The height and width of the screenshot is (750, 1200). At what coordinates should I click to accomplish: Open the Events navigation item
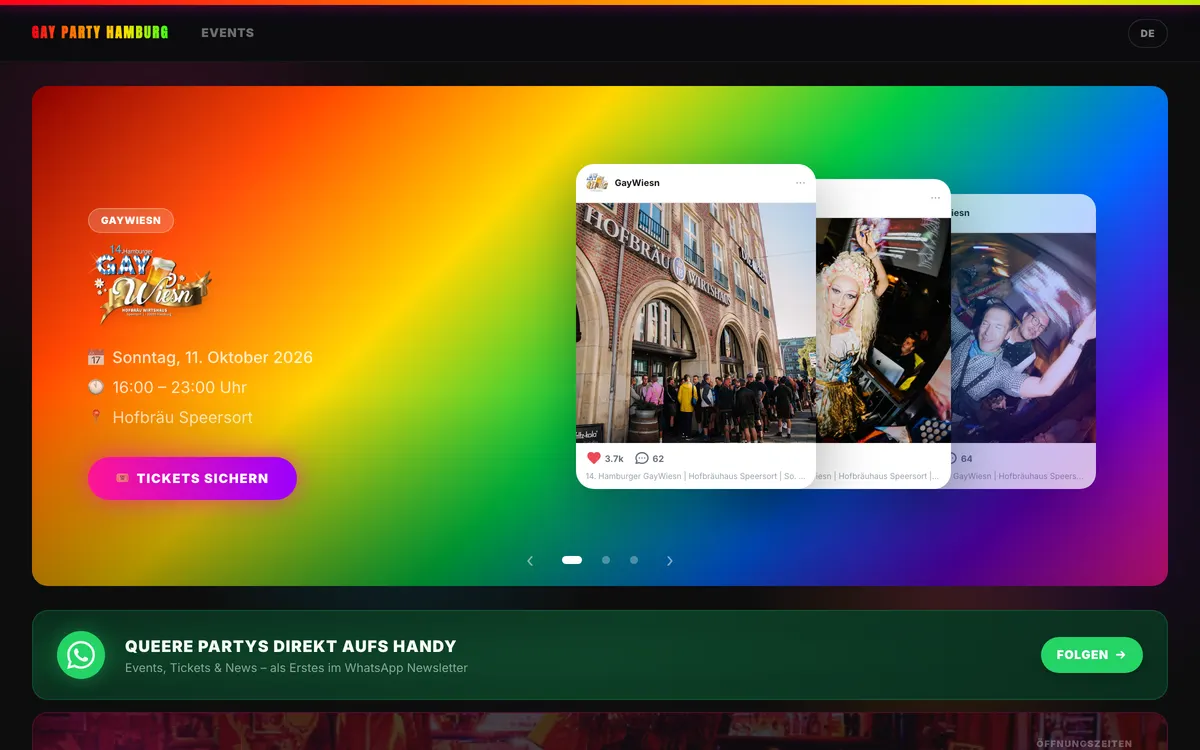click(227, 33)
